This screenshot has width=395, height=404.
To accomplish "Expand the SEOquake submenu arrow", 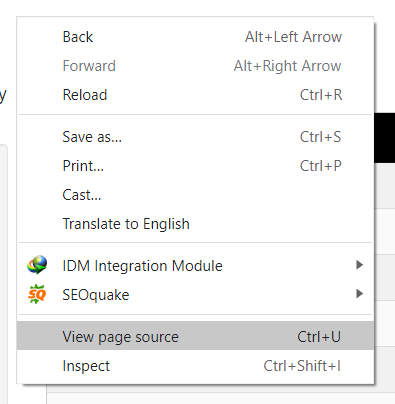I will click(x=359, y=294).
